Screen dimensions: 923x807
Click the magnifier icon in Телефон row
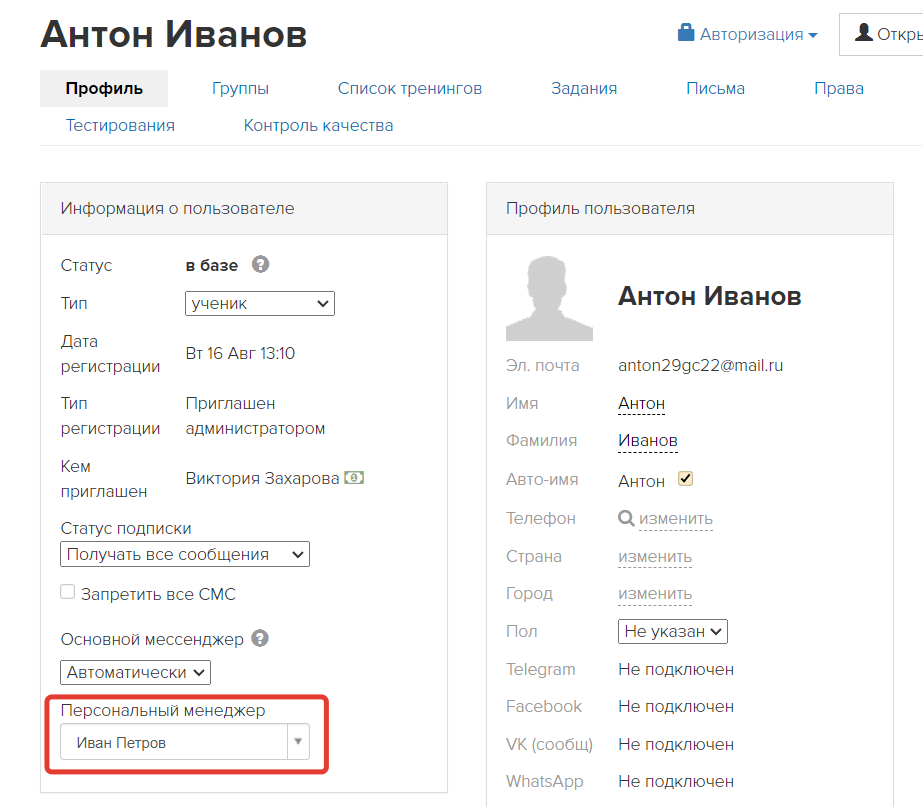click(626, 519)
